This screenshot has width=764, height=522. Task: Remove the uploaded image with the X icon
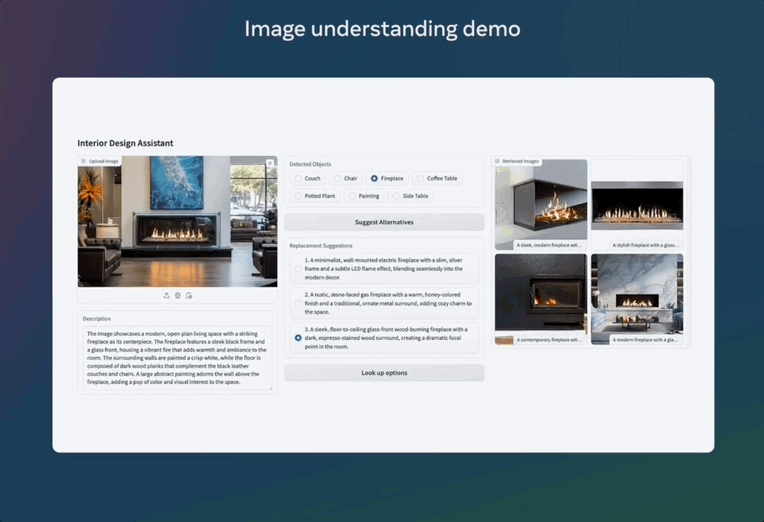[269, 162]
